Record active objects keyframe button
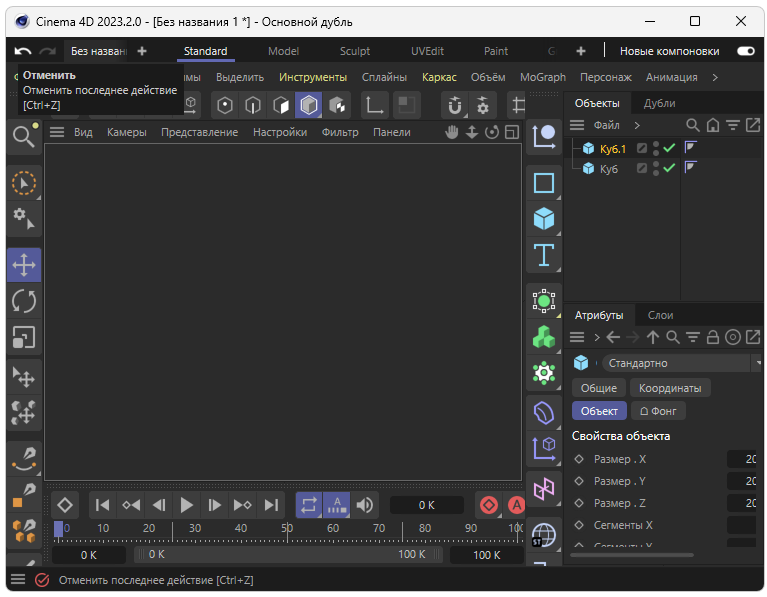 [x=489, y=505]
